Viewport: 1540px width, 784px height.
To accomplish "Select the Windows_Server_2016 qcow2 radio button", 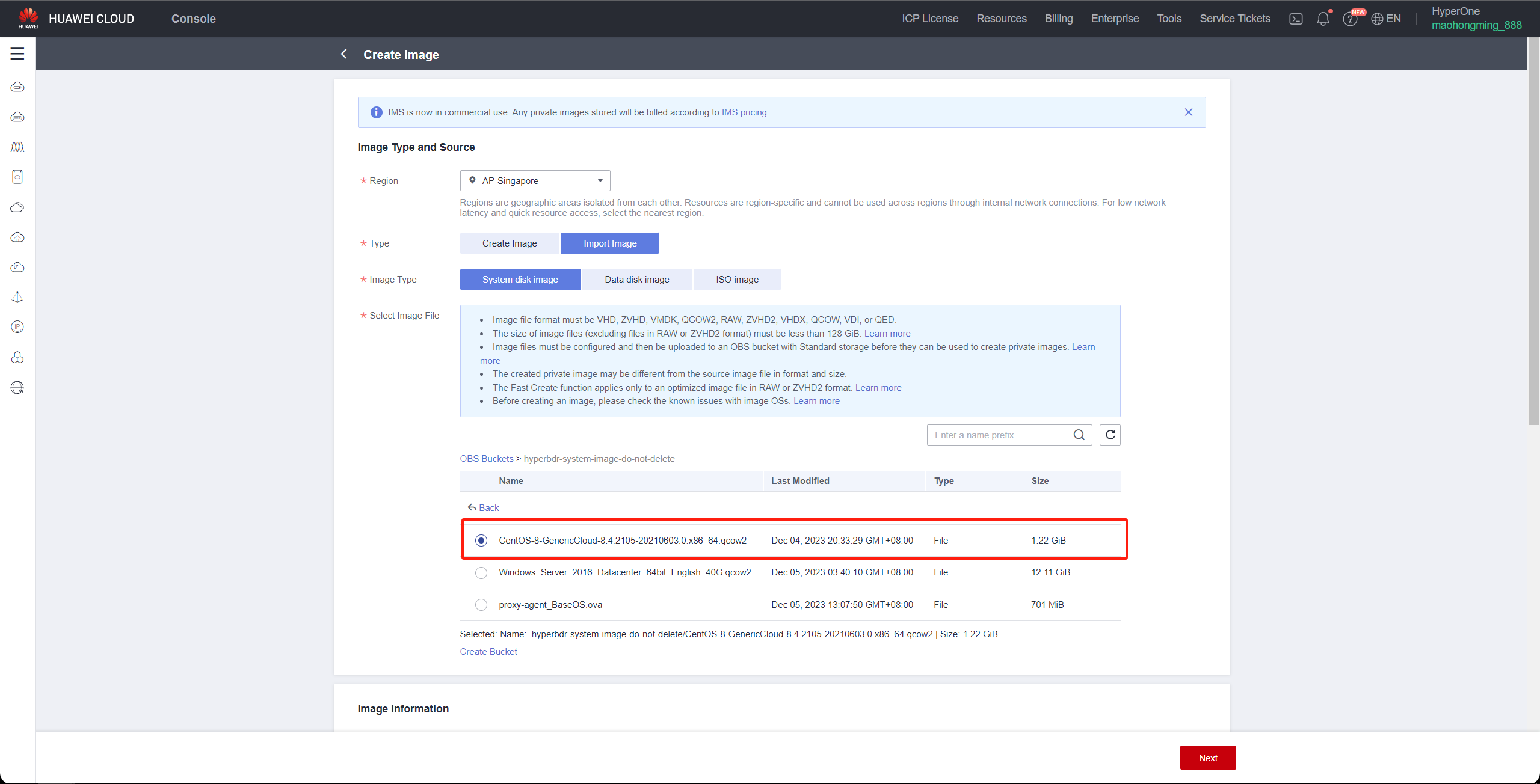I will 481,572.
